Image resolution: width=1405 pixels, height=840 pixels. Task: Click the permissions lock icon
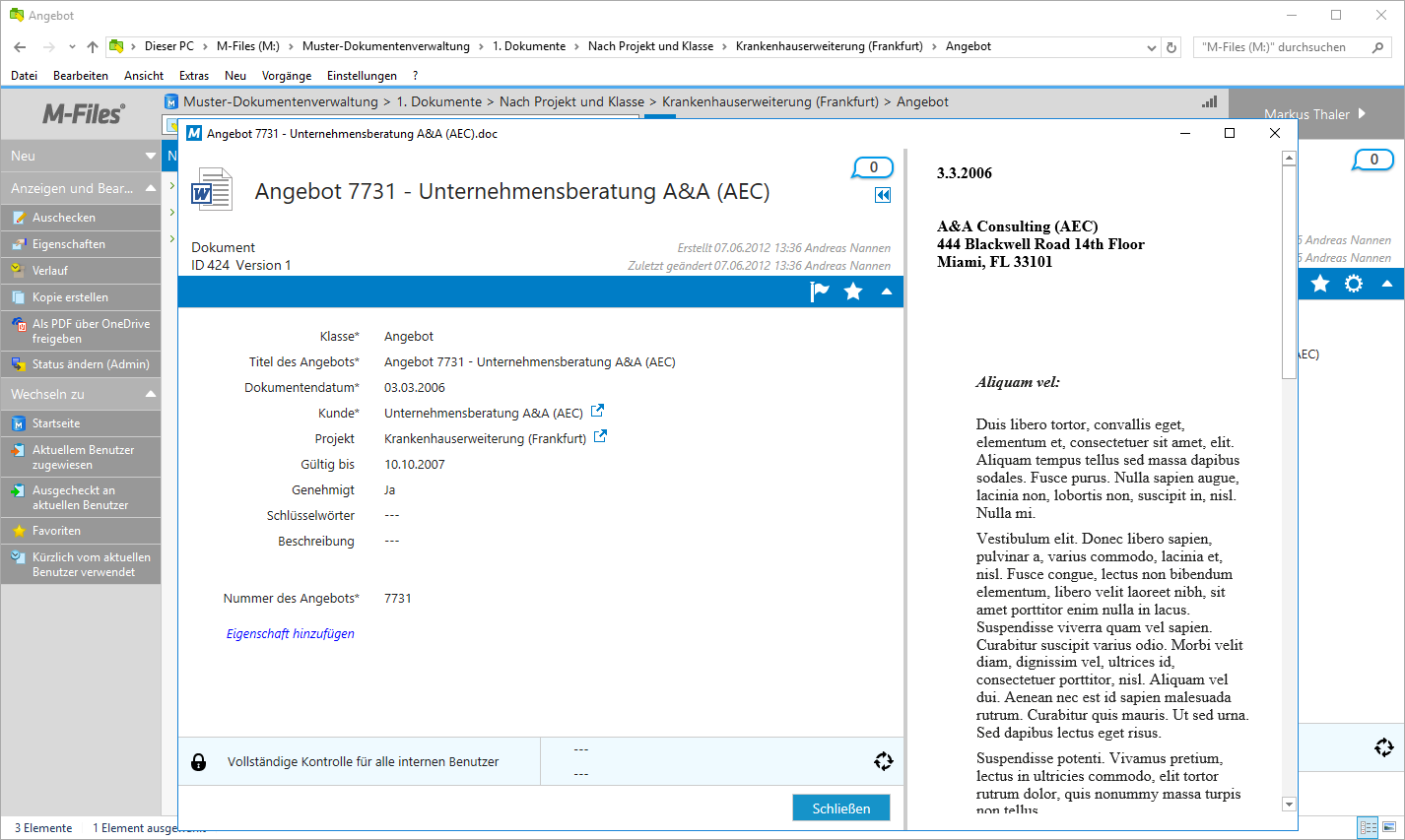pos(198,762)
